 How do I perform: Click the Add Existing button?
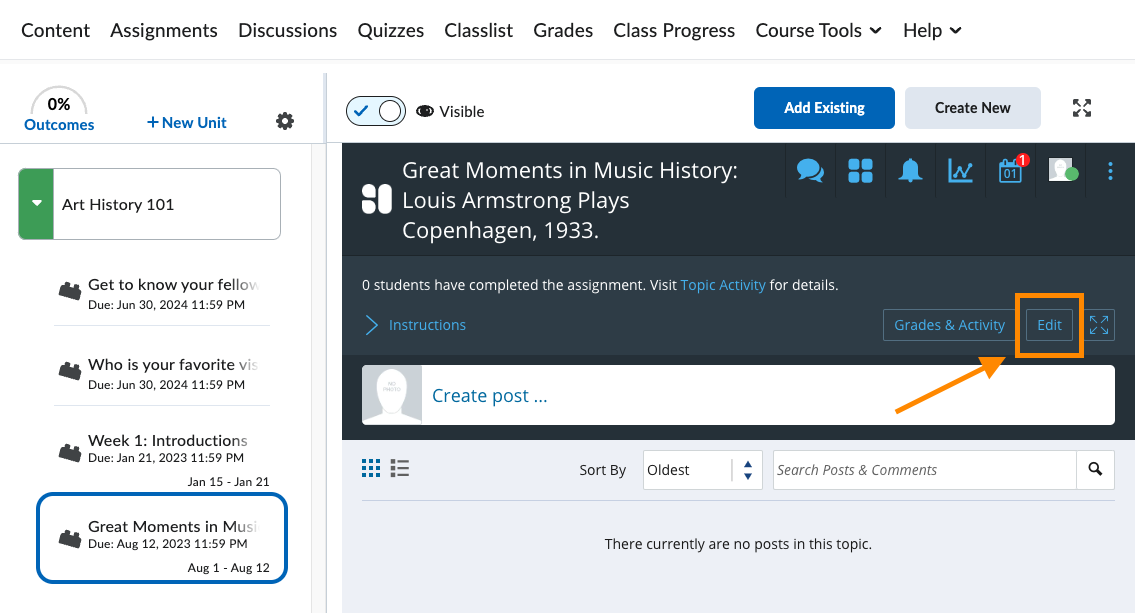pos(824,108)
